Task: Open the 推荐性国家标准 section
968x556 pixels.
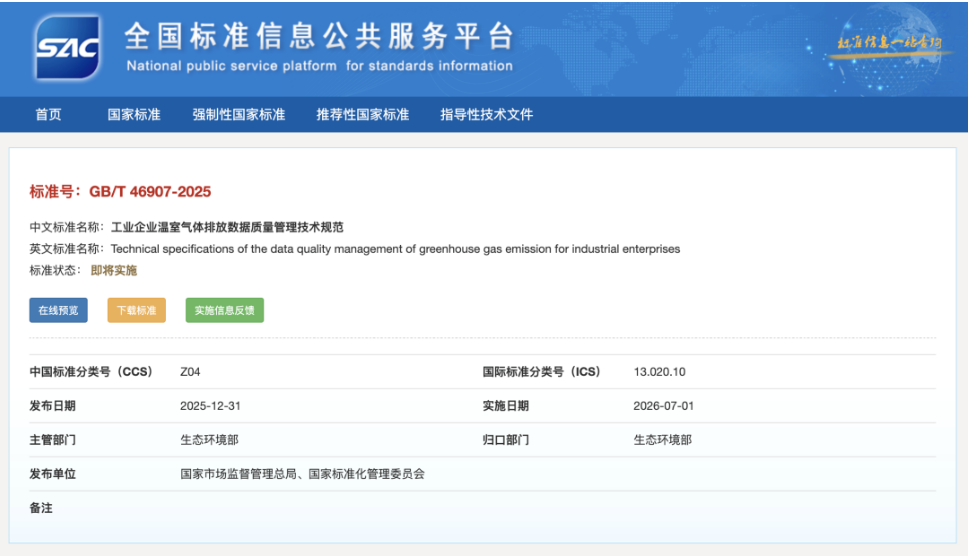Action: coord(363,115)
